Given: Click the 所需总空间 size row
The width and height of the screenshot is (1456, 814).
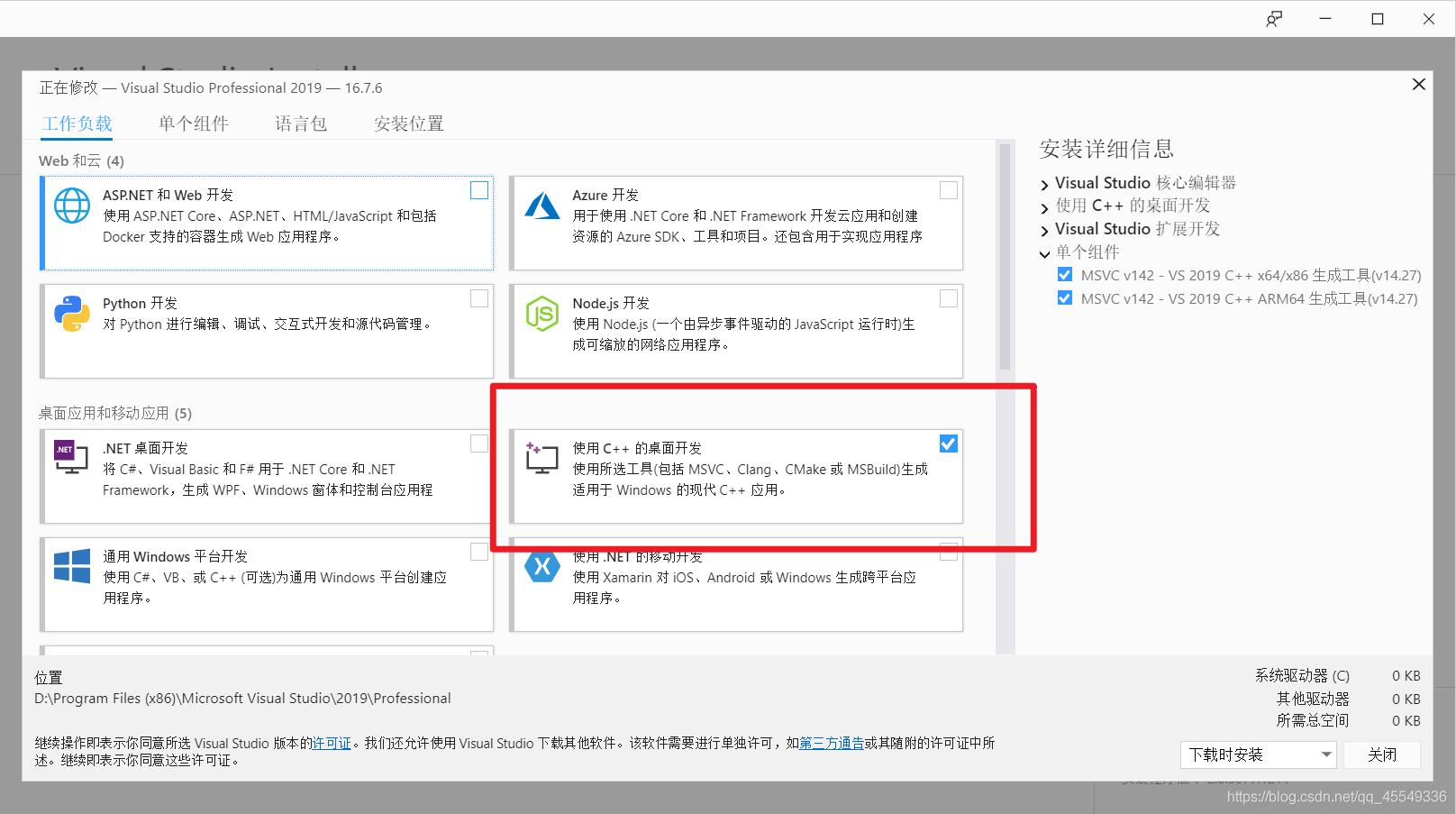Looking at the screenshot, I should pyautogui.click(x=1348, y=721).
